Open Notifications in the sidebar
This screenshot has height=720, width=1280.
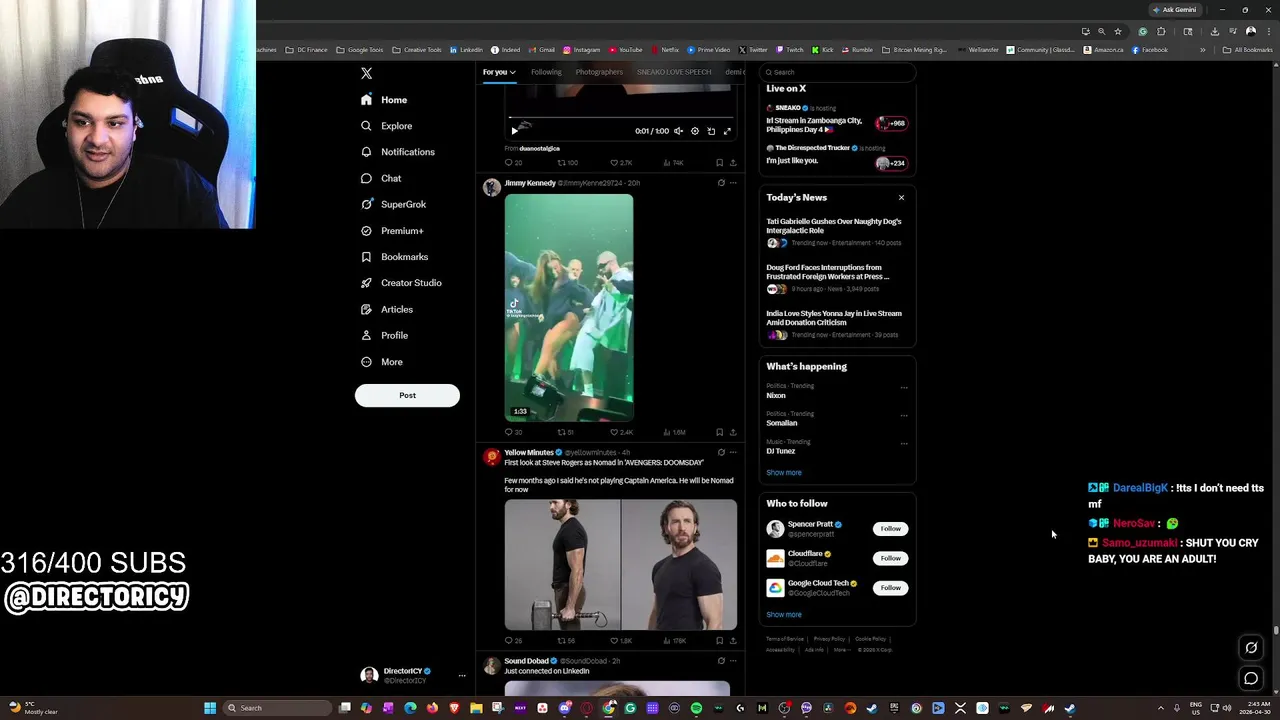click(x=398, y=152)
